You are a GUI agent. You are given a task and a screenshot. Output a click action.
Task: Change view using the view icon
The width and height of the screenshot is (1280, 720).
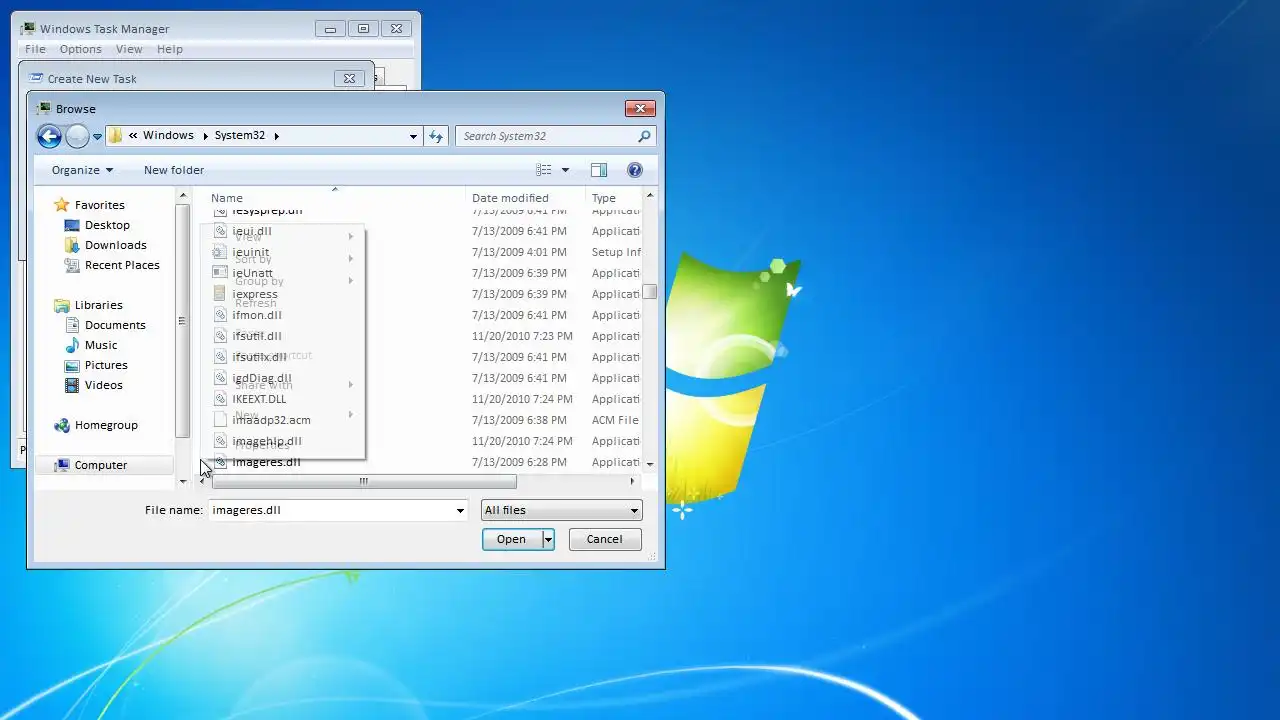(544, 170)
